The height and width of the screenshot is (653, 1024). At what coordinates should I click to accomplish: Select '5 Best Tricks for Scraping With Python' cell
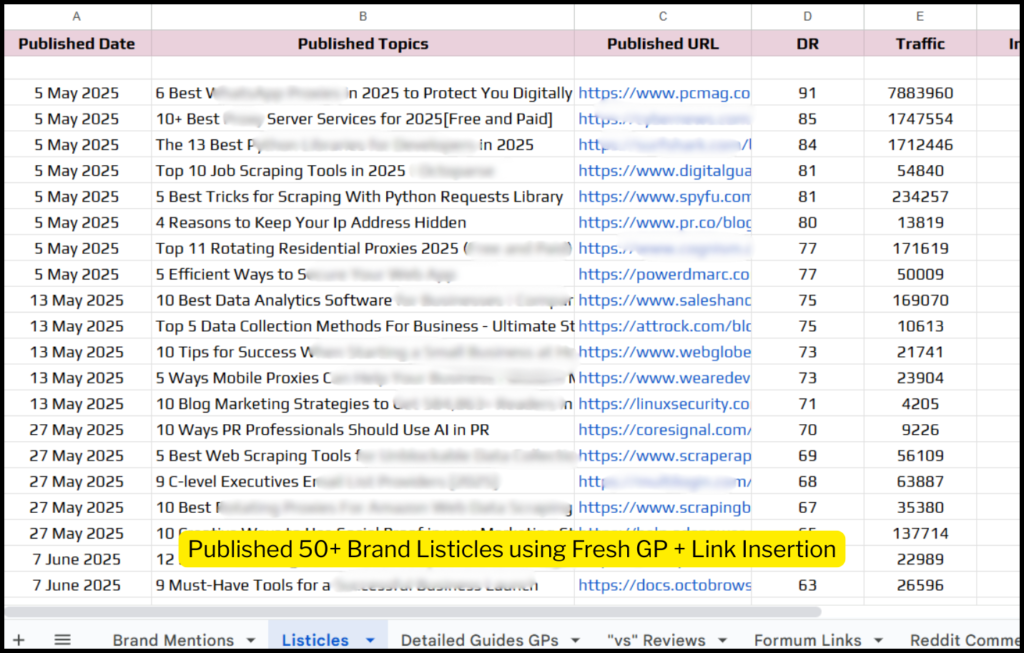[x=362, y=197]
